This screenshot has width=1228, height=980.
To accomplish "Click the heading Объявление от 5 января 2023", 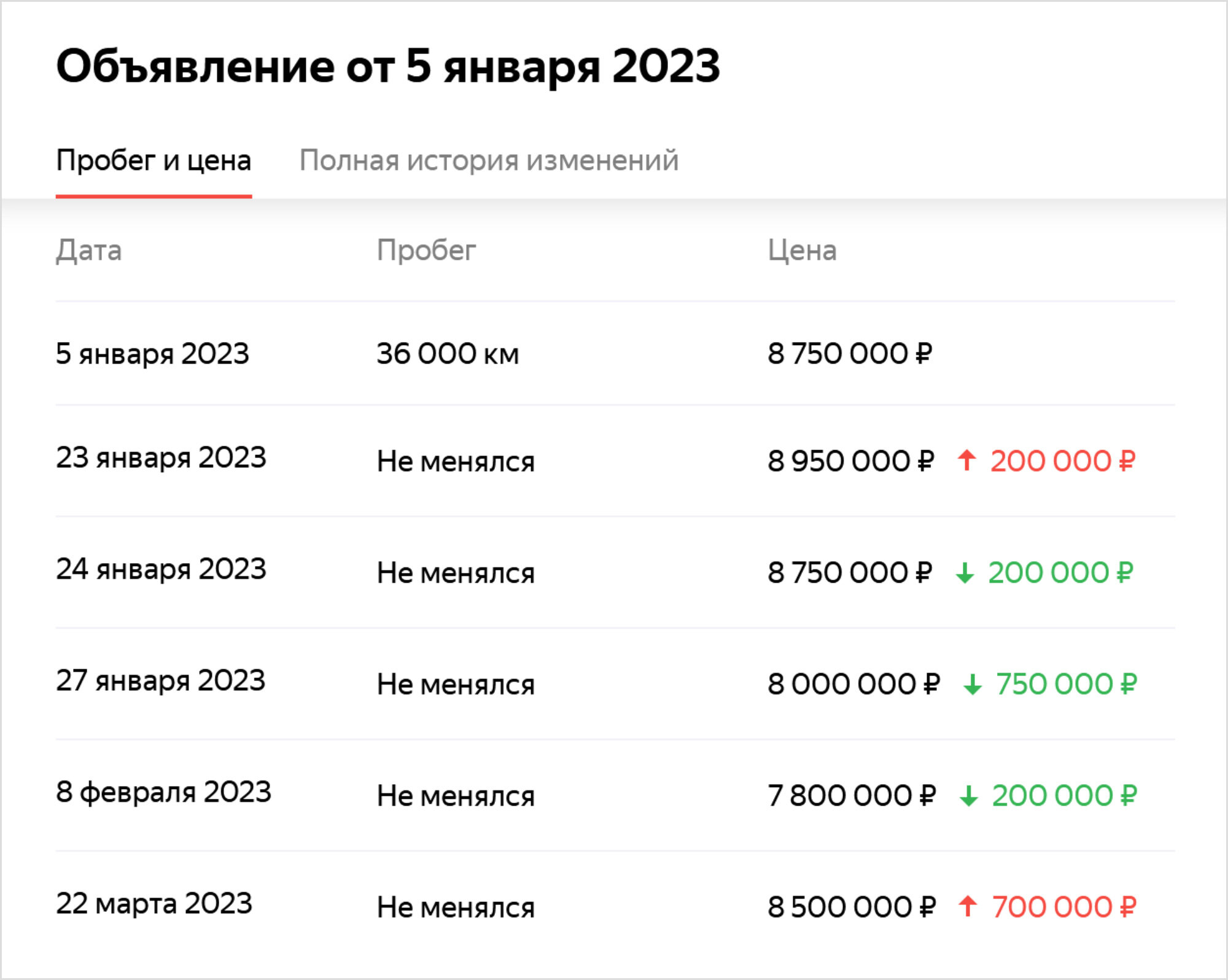I will (x=388, y=66).
